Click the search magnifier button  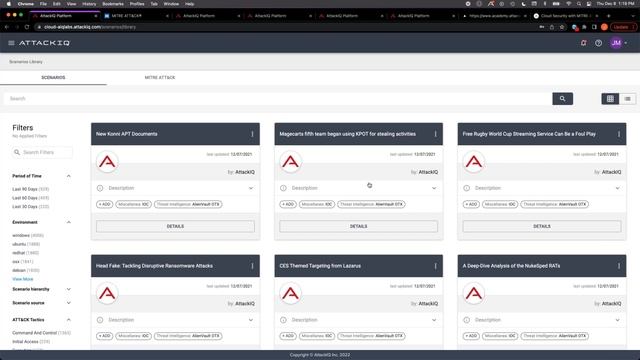click(x=562, y=99)
